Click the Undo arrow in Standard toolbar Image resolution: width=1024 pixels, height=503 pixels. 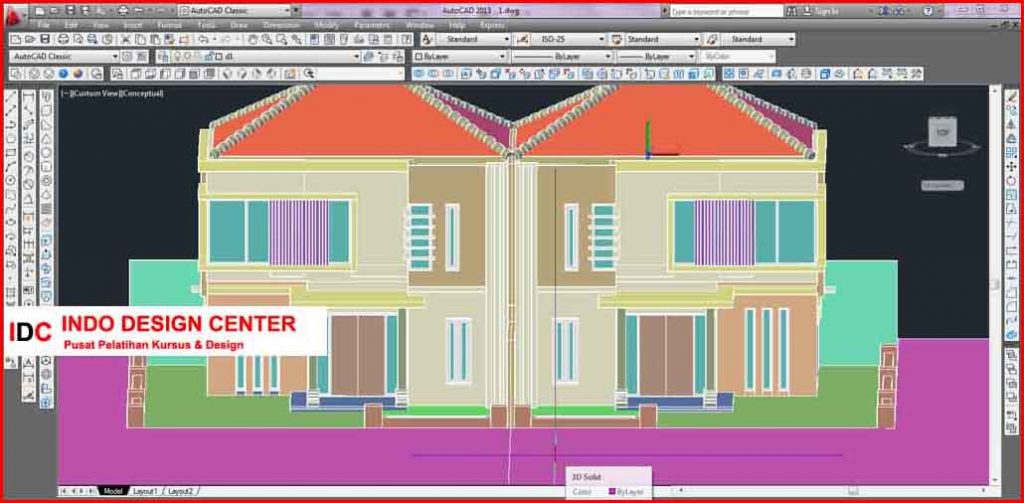click(203, 39)
